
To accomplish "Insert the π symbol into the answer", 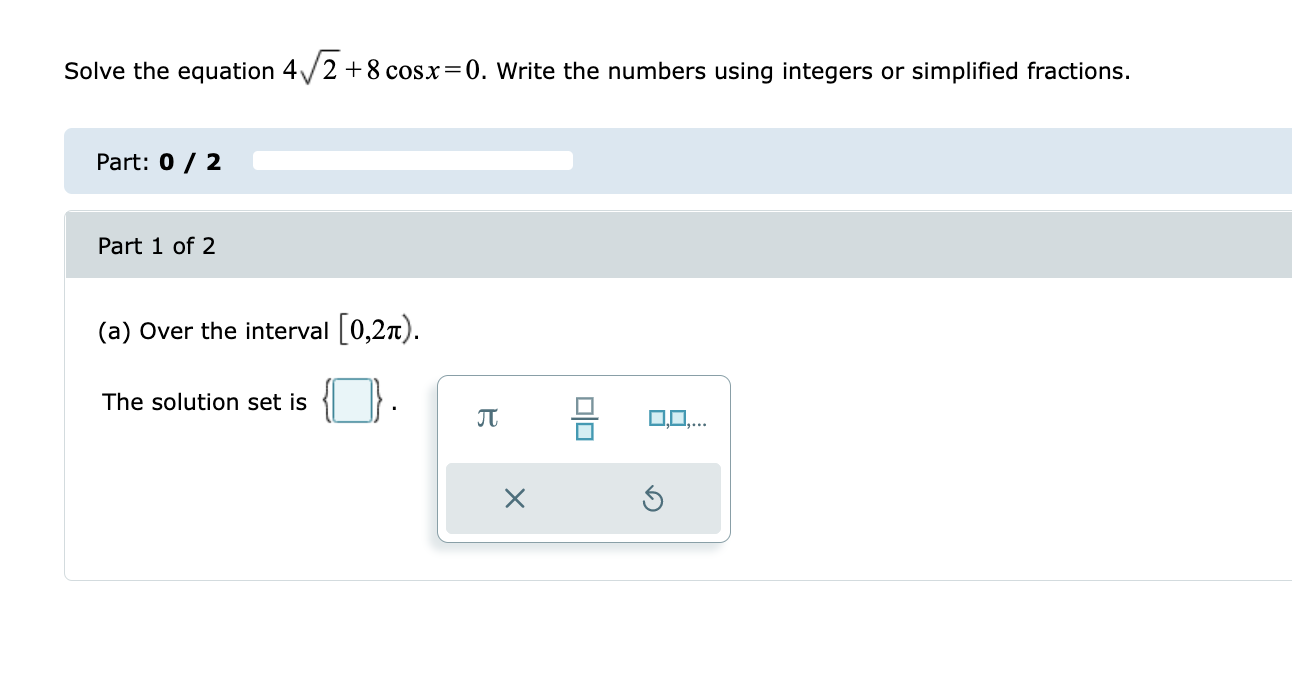I will [486, 418].
